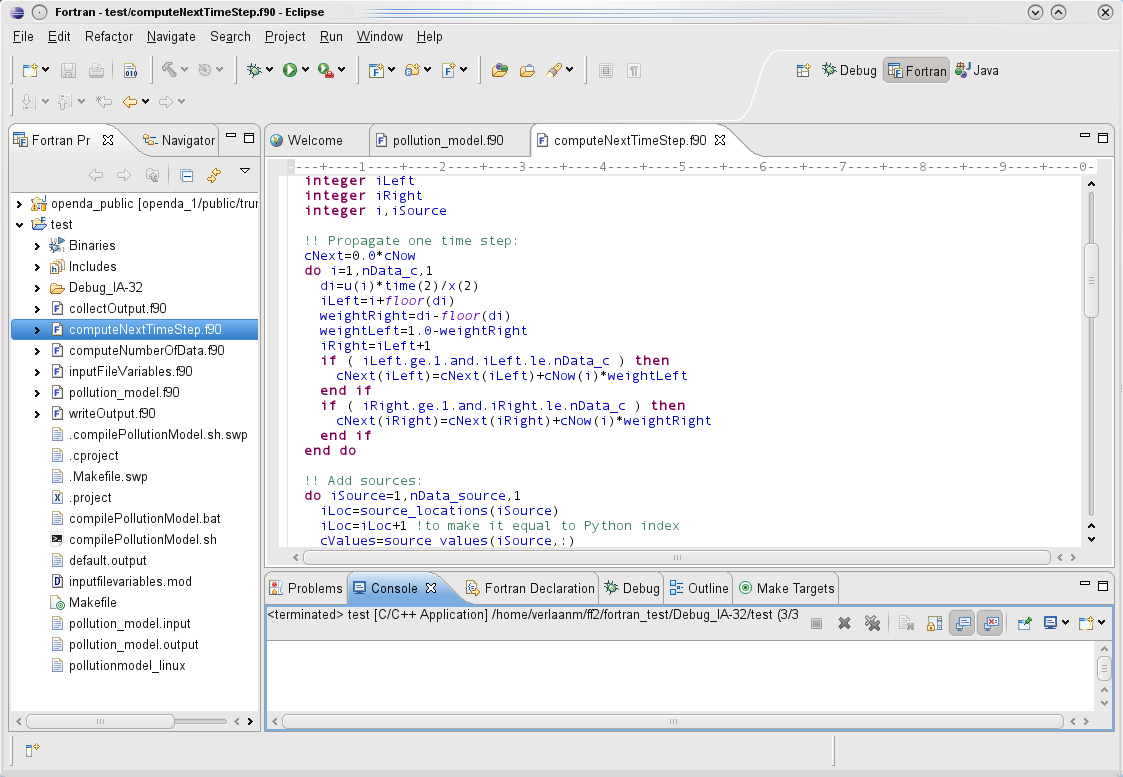Remove All Terminated Launches in Console

pyautogui.click(x=873, y=623)
